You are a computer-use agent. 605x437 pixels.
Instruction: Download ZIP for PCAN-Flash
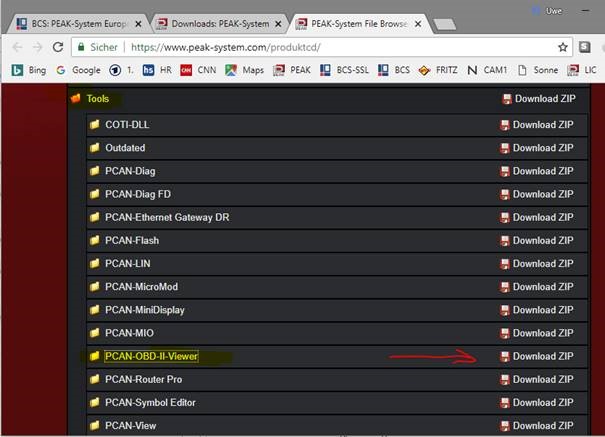(x=537, y=241)
